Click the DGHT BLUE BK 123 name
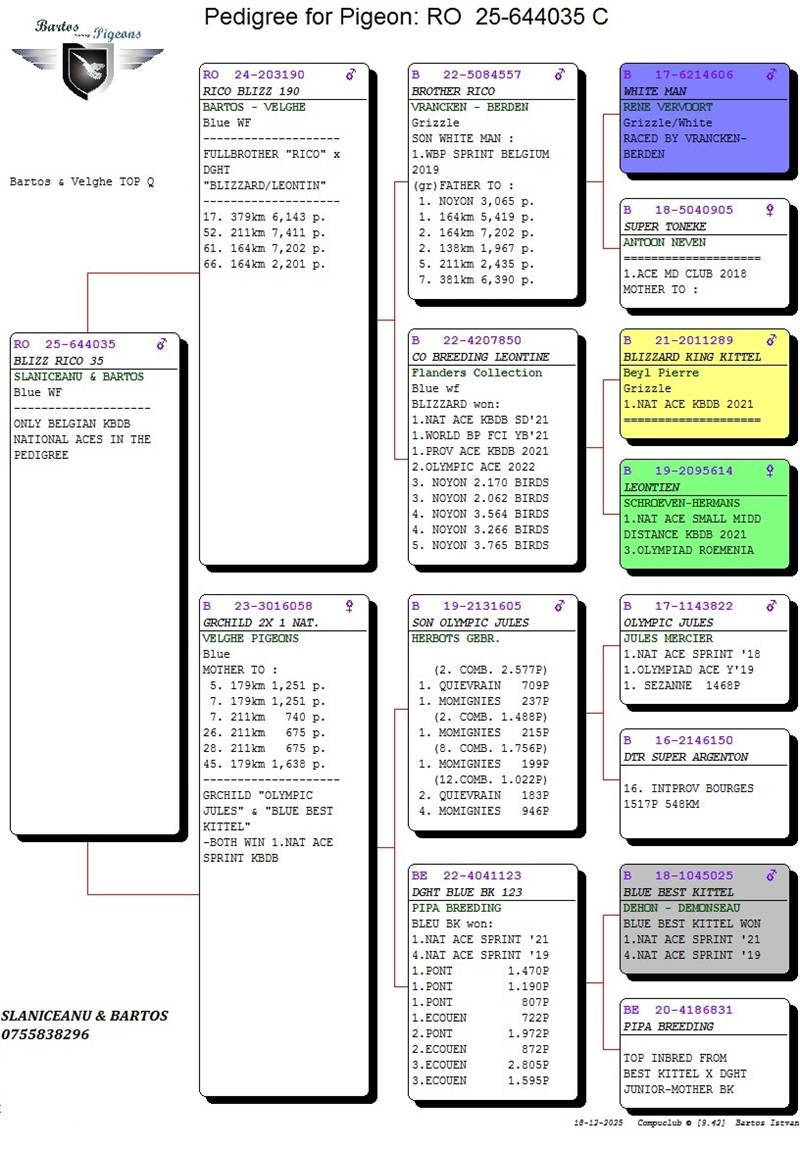This screenshot has width=800, height=1149. [x=466, y=892]
